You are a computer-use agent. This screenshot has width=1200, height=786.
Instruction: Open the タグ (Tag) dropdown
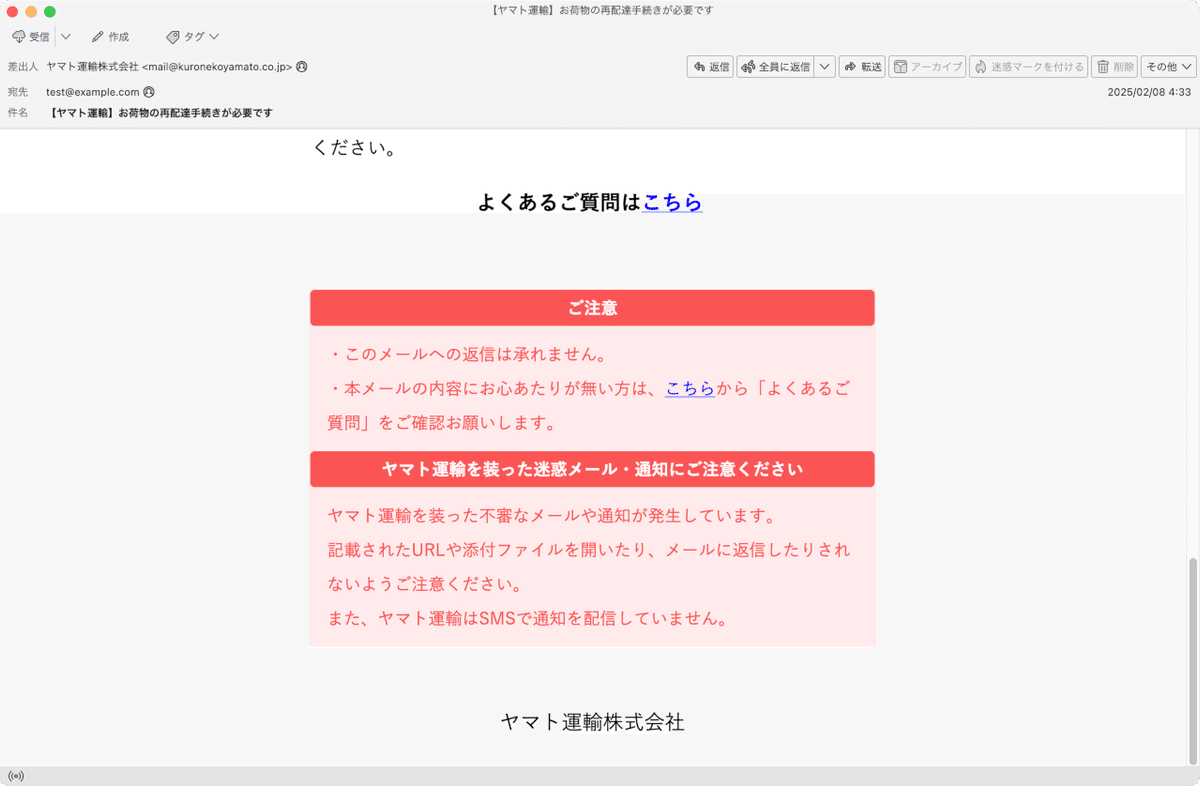pos(193,36)
